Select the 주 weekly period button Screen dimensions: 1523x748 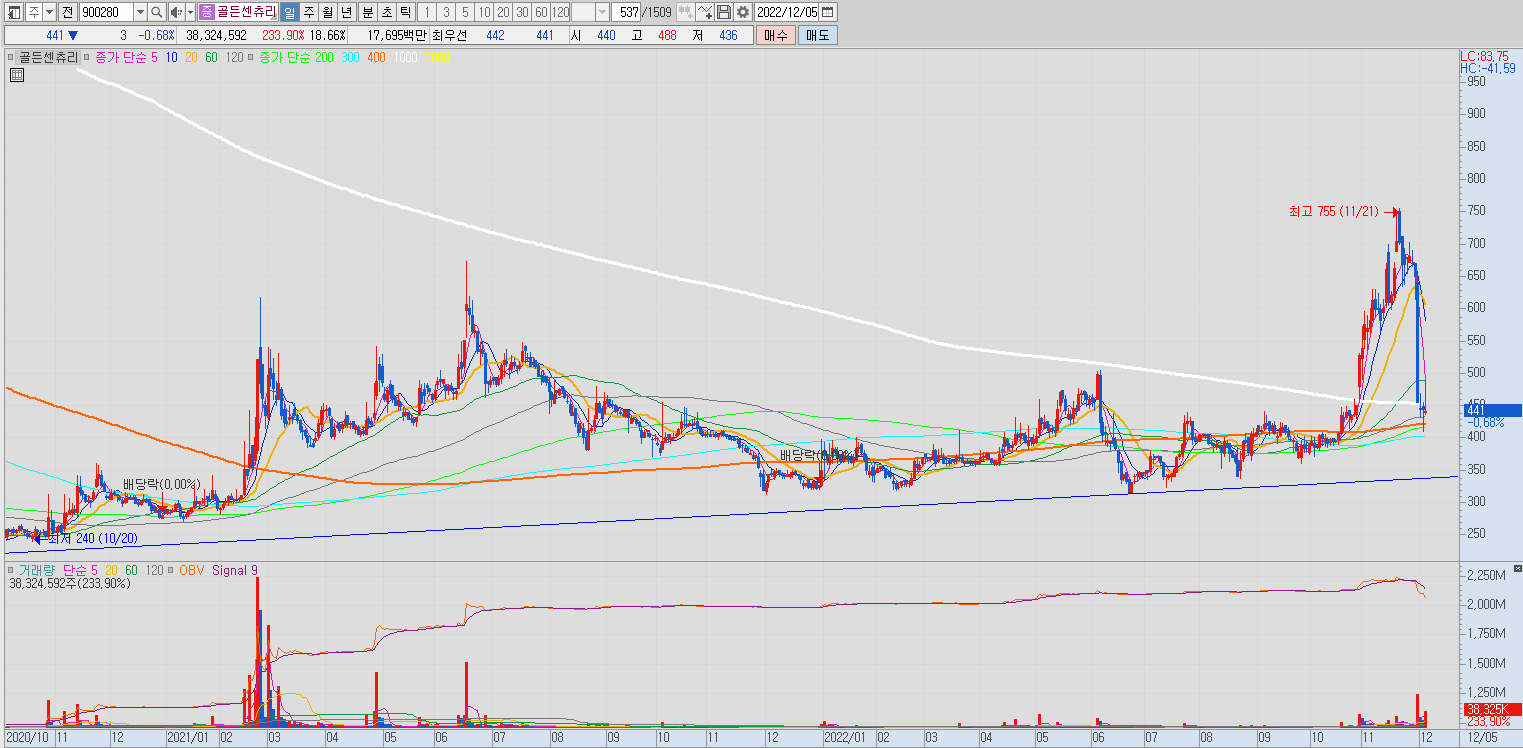[x=309, y=12]
